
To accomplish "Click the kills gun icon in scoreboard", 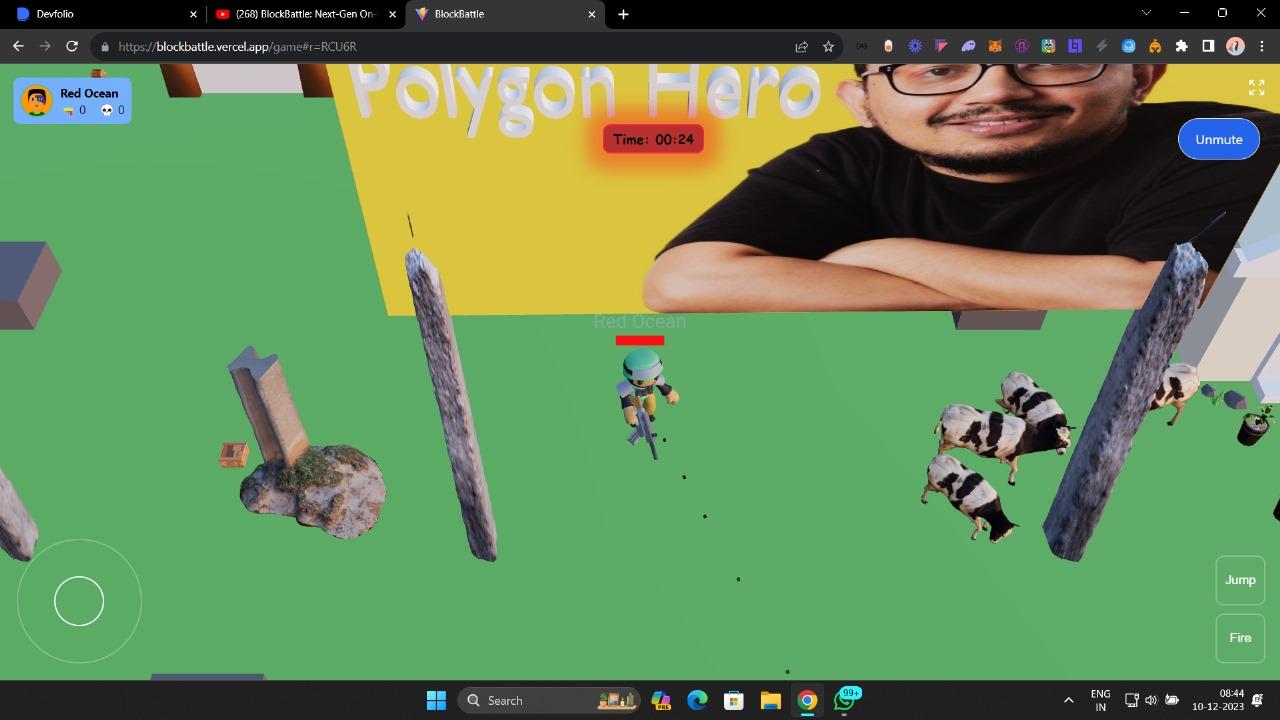I will point(68,111).
